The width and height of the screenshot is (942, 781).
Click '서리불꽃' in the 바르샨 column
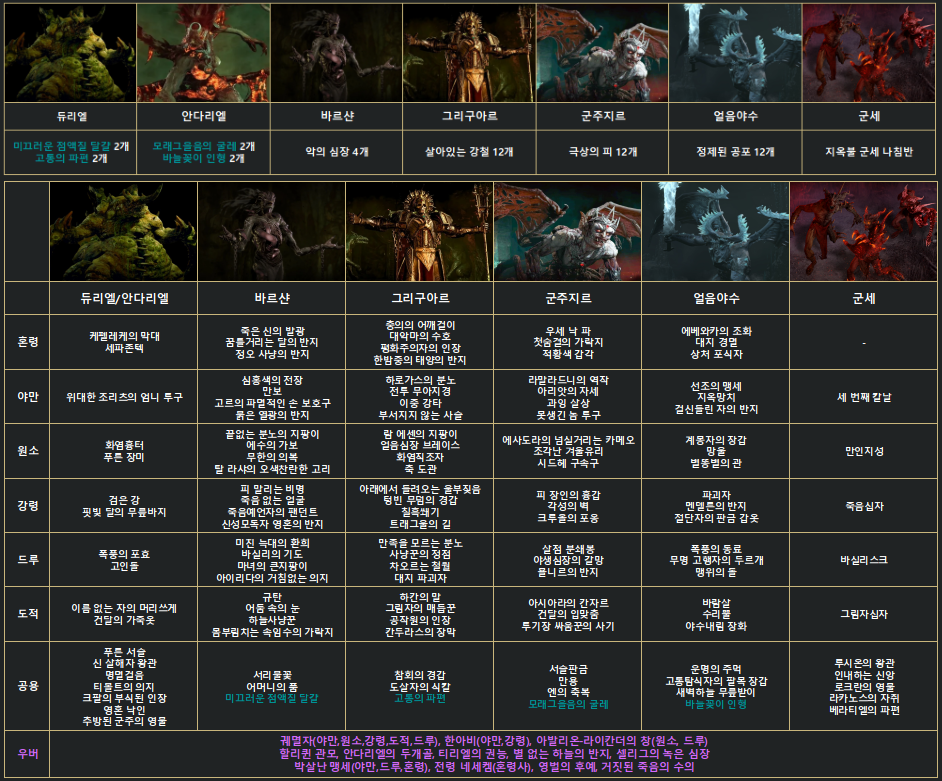[x=272, y=675]
